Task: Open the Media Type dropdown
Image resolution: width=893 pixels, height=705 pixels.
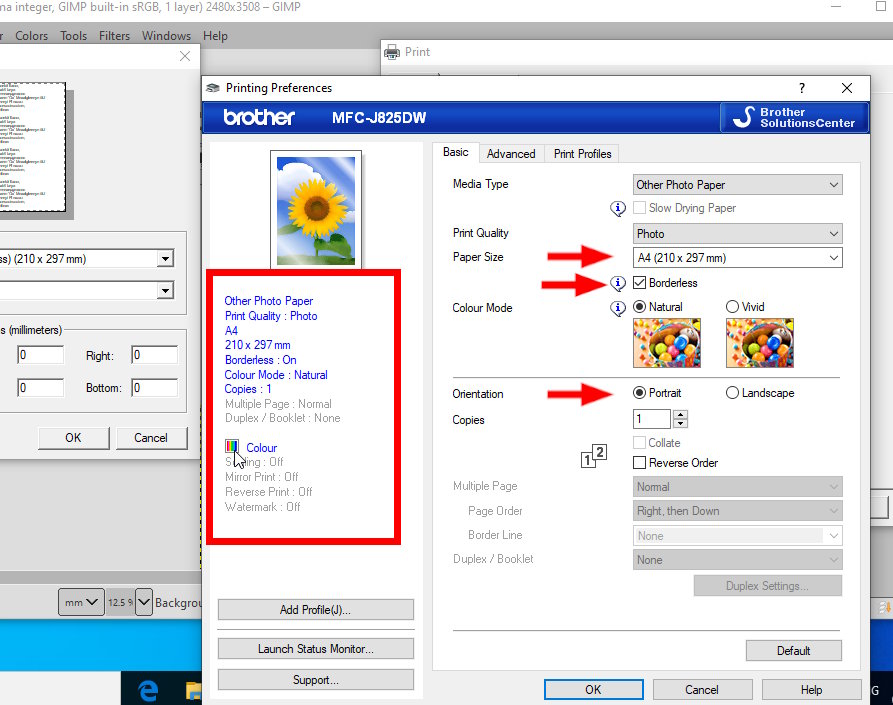Action: 738,185
